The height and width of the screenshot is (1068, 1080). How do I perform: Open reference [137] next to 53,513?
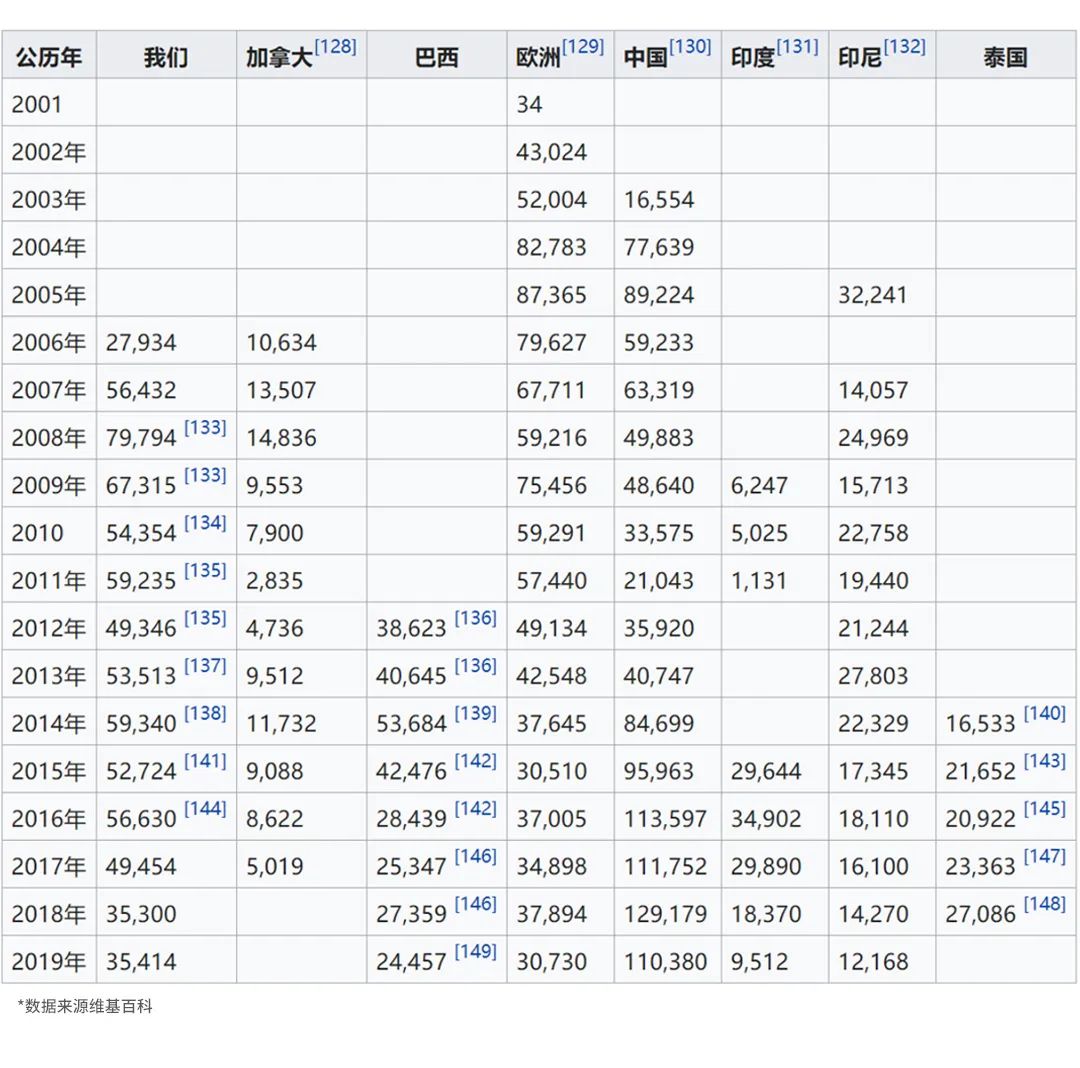pyautogui.click(x=205, y=666)
